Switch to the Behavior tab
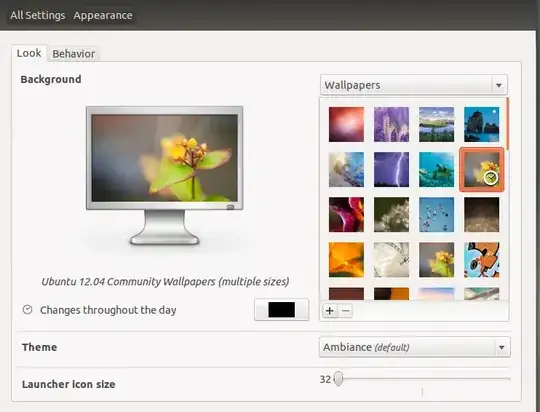The height and width of the screenshot is (412, 540). pos(74,54)
